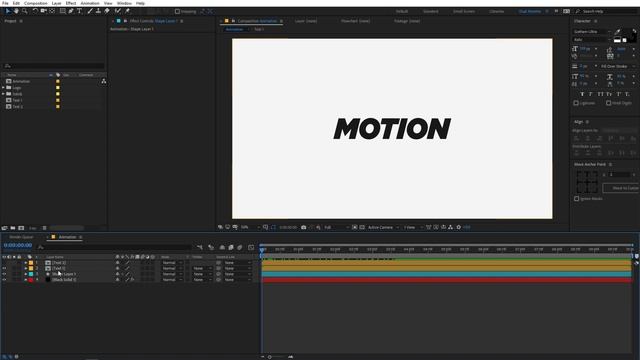Open the Composition menu

(x=36, y=3)
